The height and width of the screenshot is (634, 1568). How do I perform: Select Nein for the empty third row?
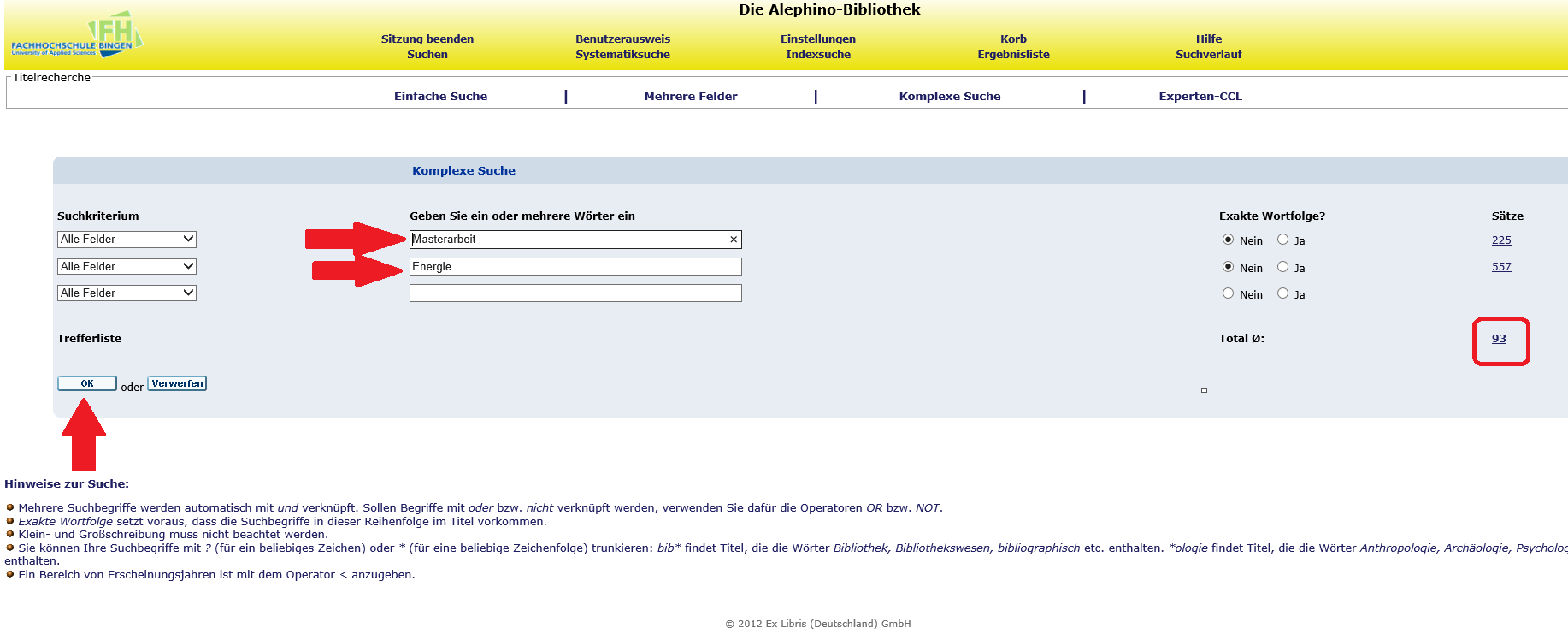[x=1228, y=293]
